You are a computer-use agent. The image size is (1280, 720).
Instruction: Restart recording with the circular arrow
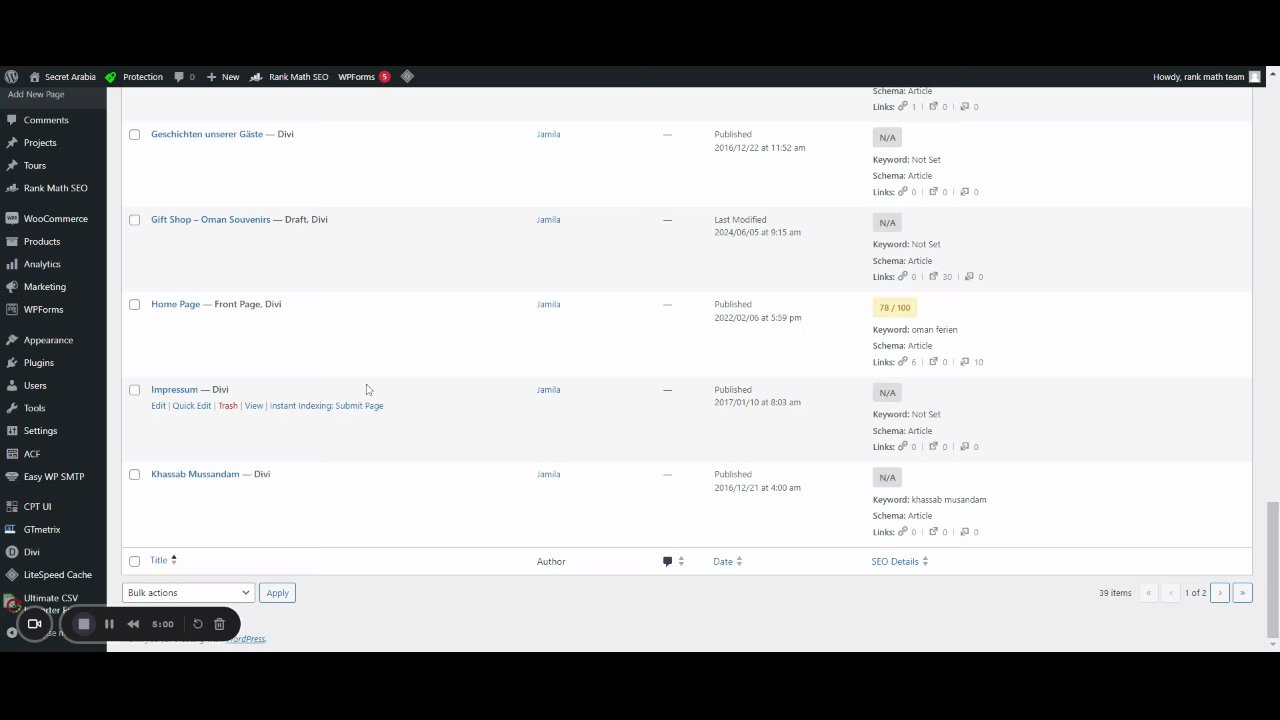point(198,624)
